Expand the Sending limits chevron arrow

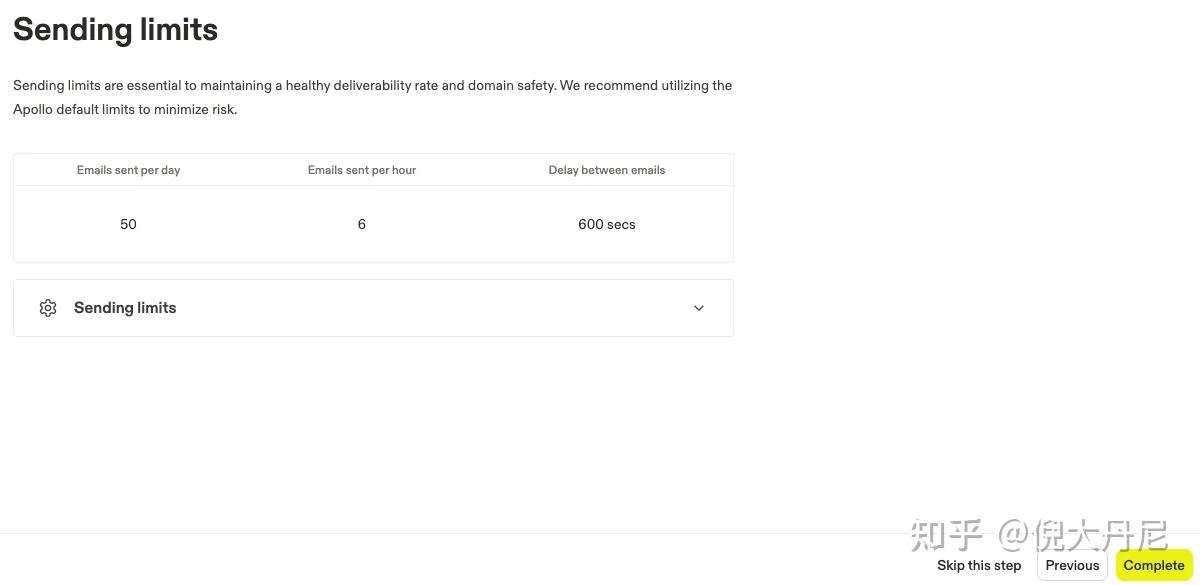(699, 308)
